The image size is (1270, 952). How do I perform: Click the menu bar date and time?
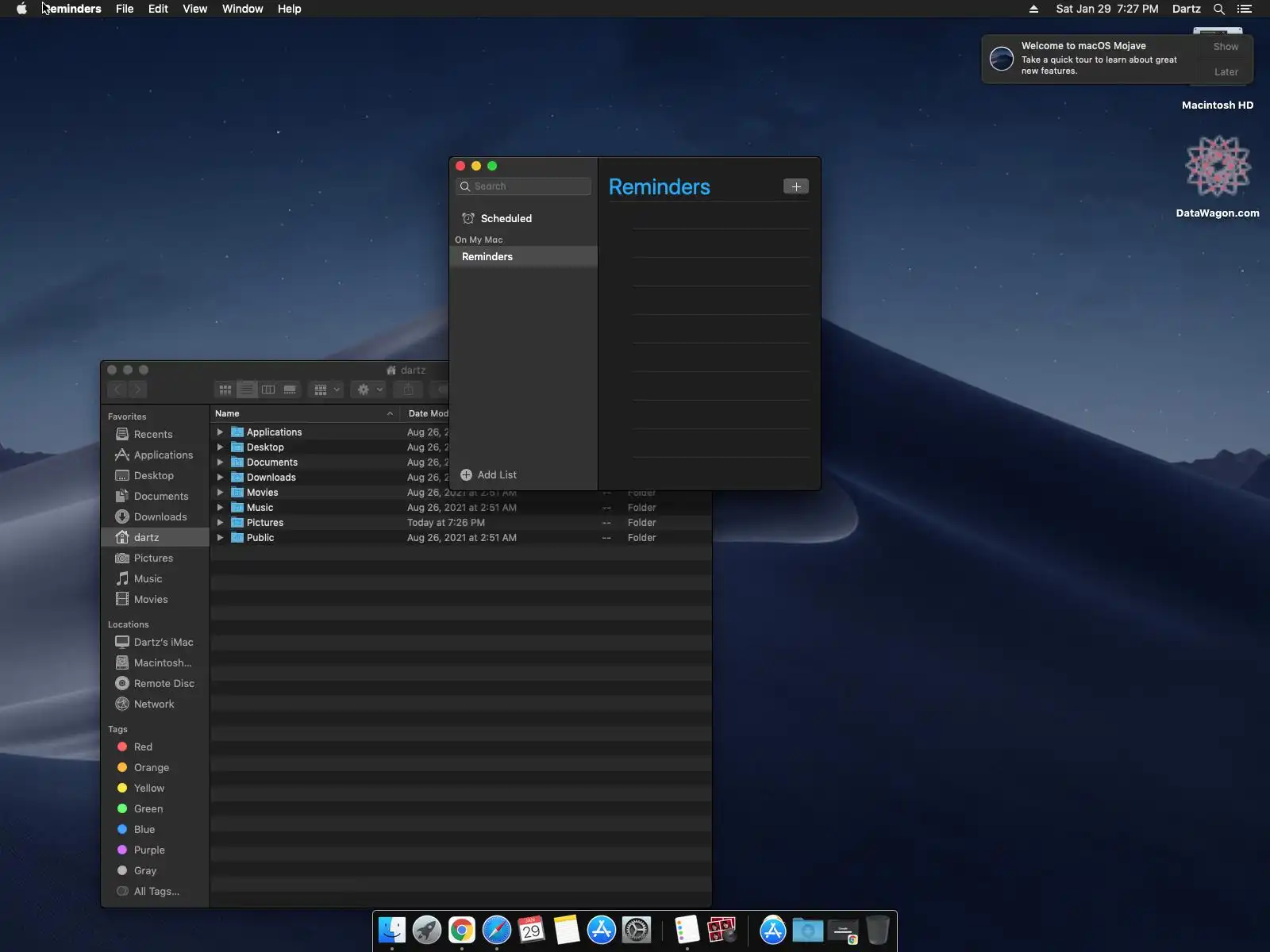coord(1106,9)
